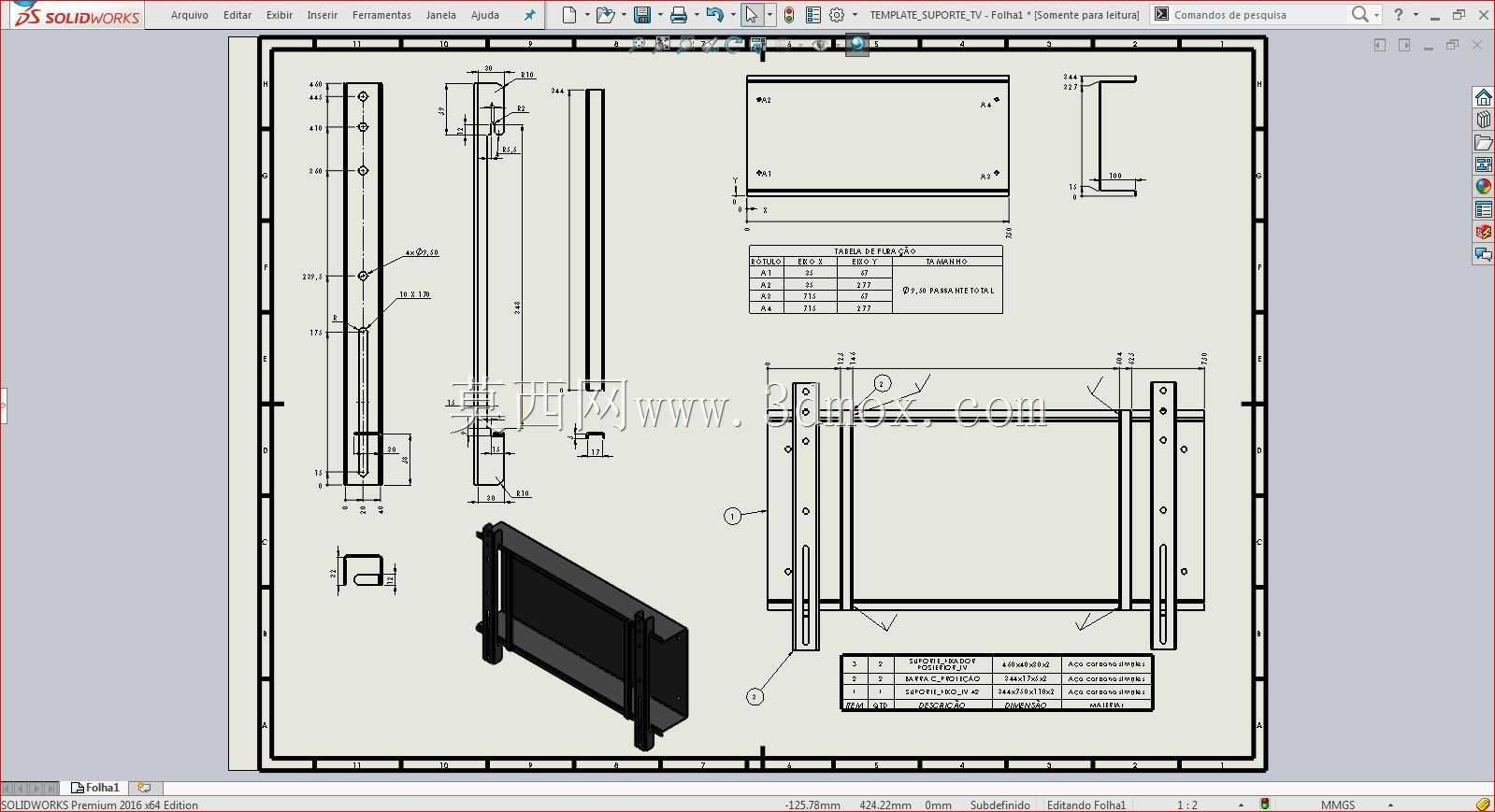Open the Help question mark
1495x812 pixels.
point(1398,14)
